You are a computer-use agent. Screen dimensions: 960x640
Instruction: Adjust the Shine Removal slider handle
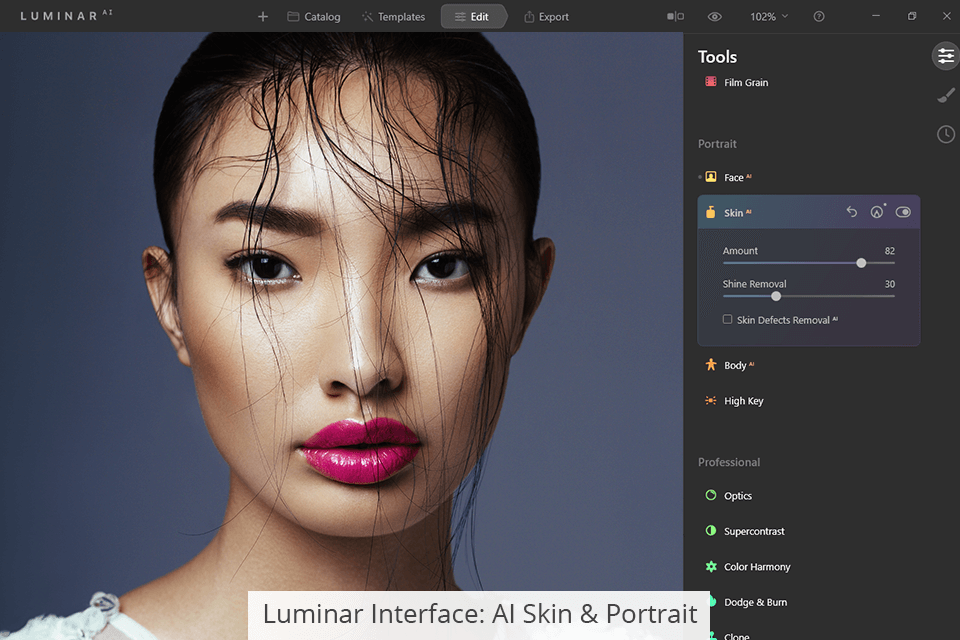click(776, 296)
